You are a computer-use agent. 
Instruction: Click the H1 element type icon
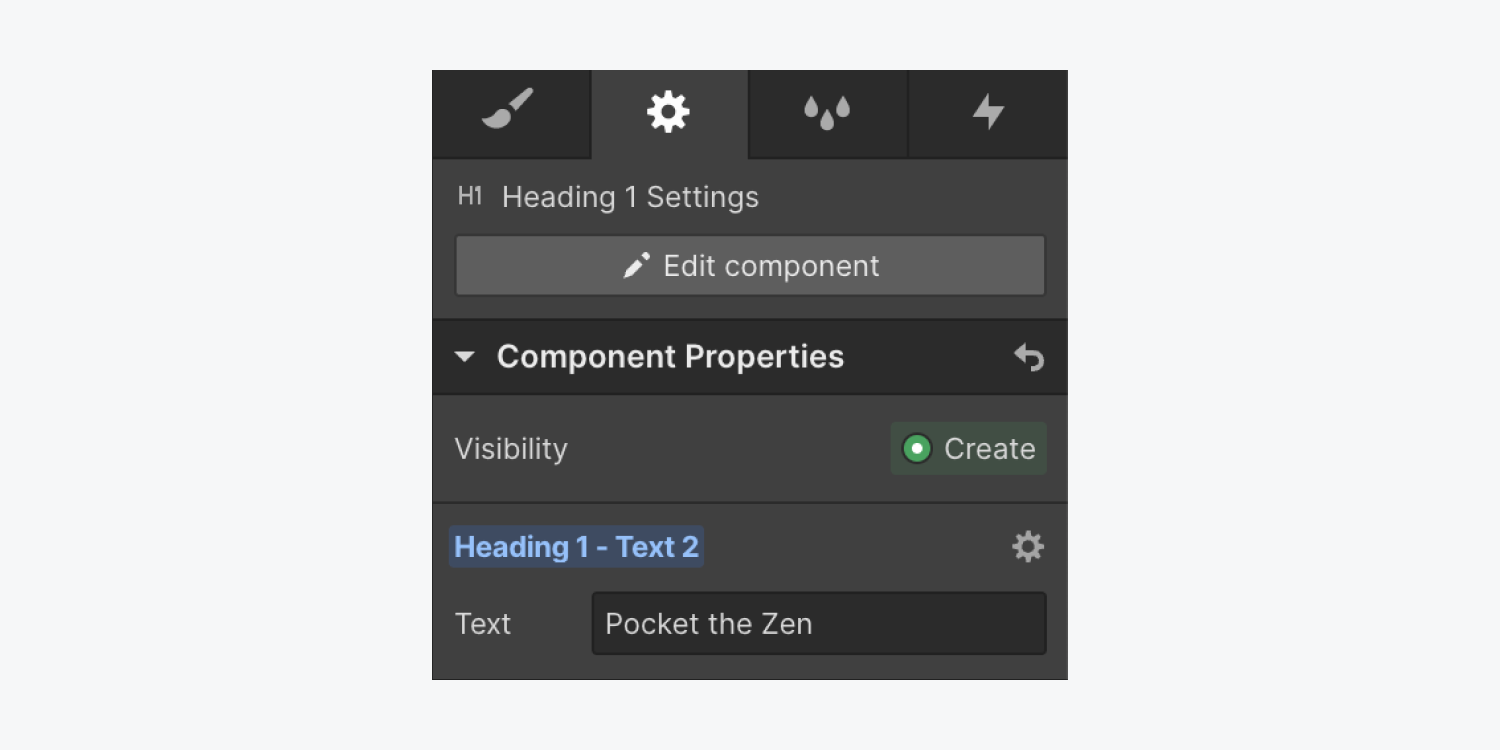pos(469,196)
